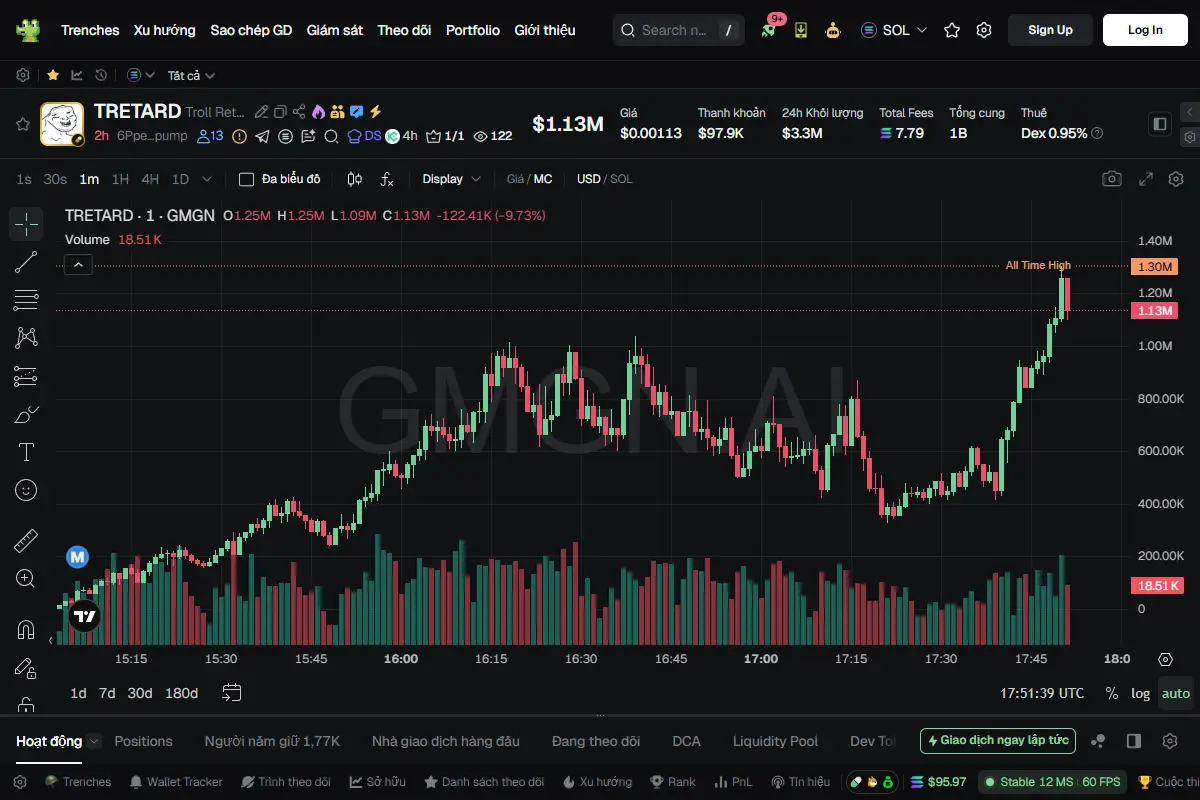Open the chain icon dropdown in watchlist bar
1200x800 pixels.
[141, 75]
